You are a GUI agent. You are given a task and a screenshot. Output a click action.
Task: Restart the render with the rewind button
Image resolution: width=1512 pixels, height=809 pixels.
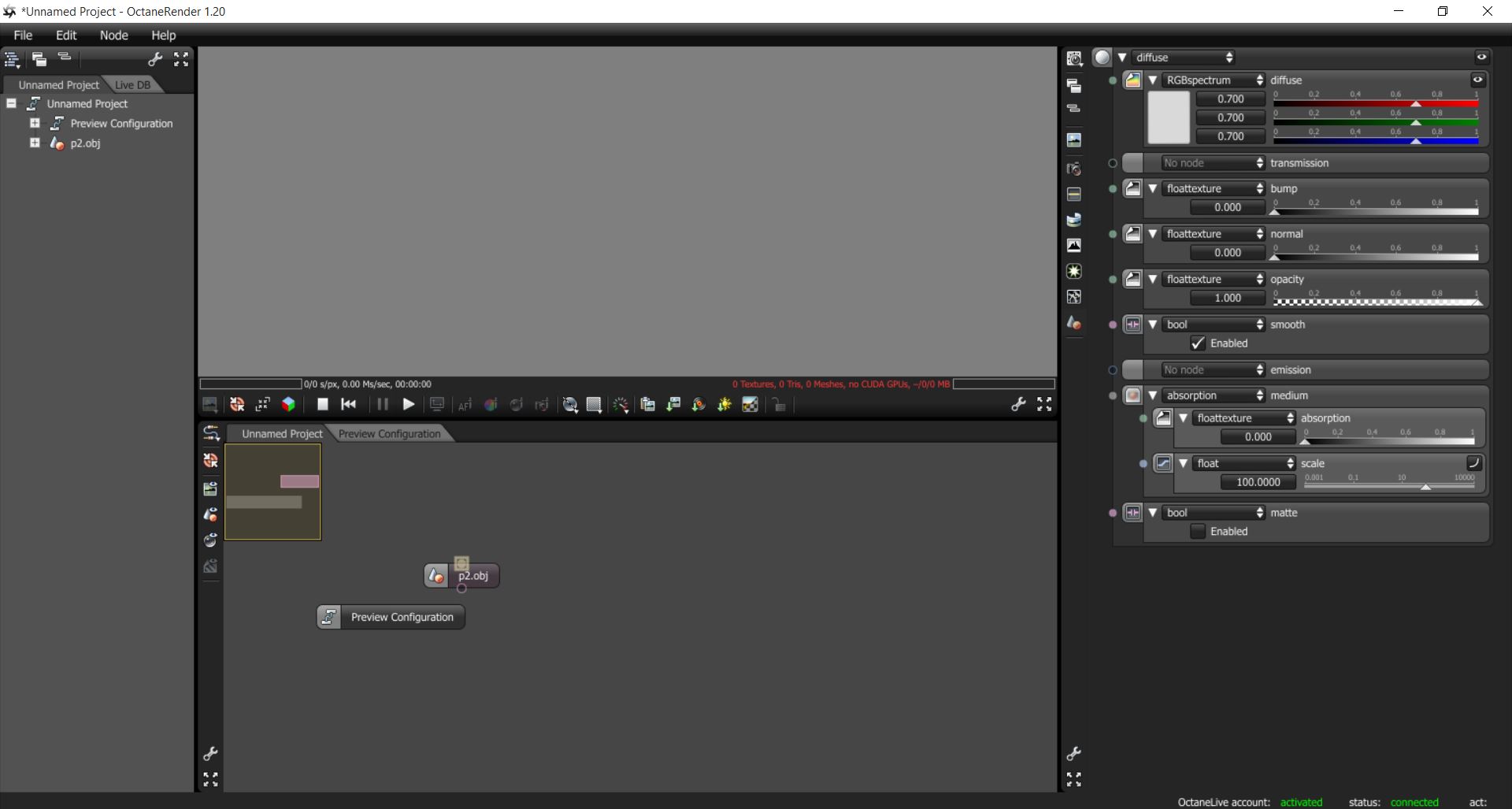tap(348, 404)
